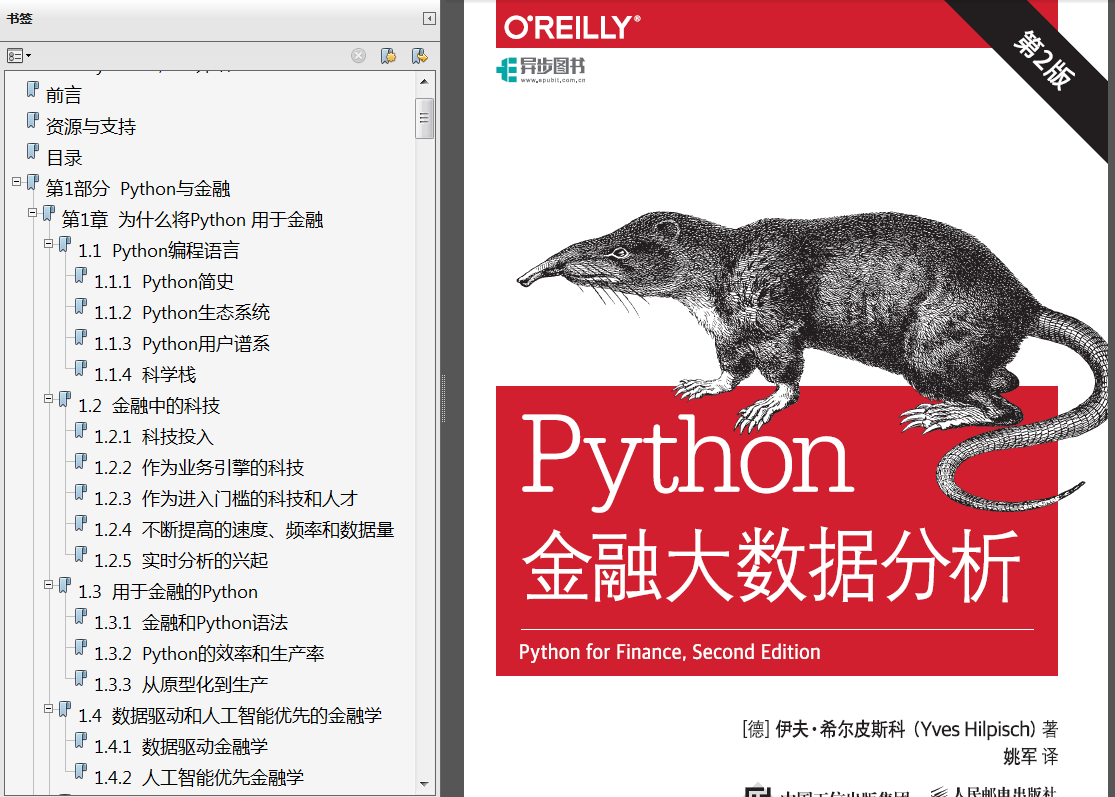
Task: Click the delete bookmark X icon
Action: coord(358,55)
